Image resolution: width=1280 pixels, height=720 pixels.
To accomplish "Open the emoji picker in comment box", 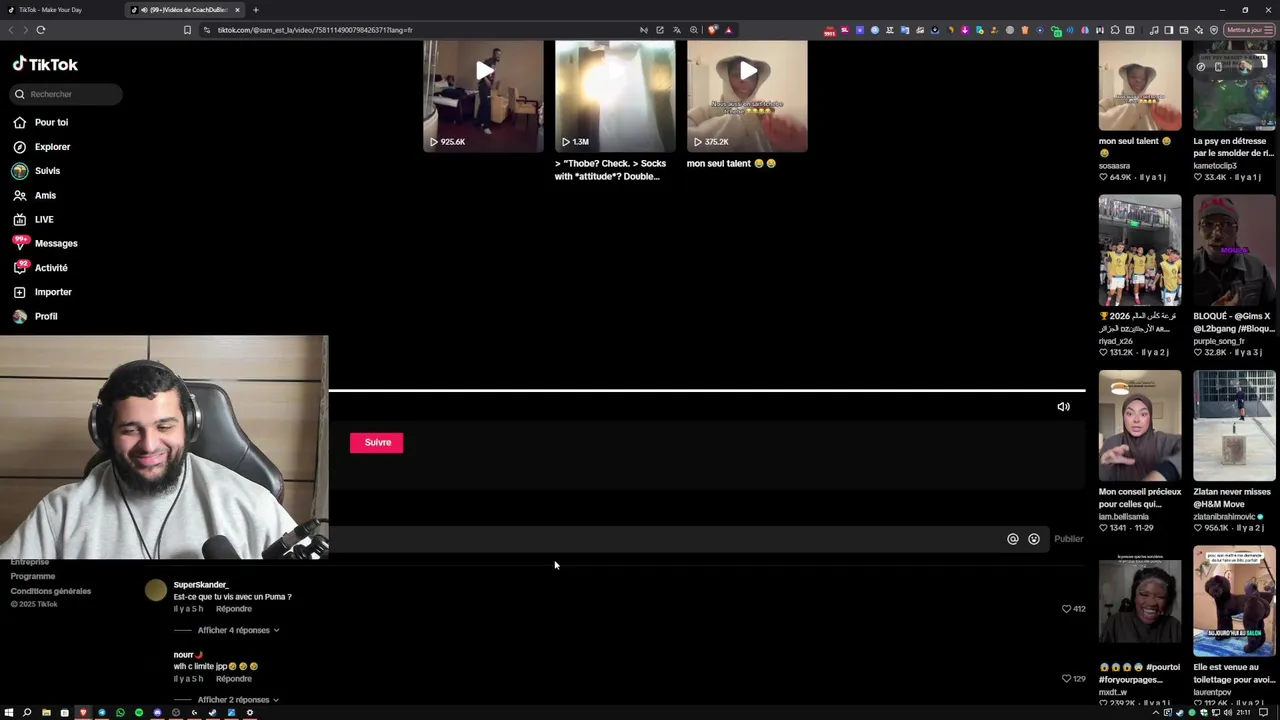I will 1034,539.
